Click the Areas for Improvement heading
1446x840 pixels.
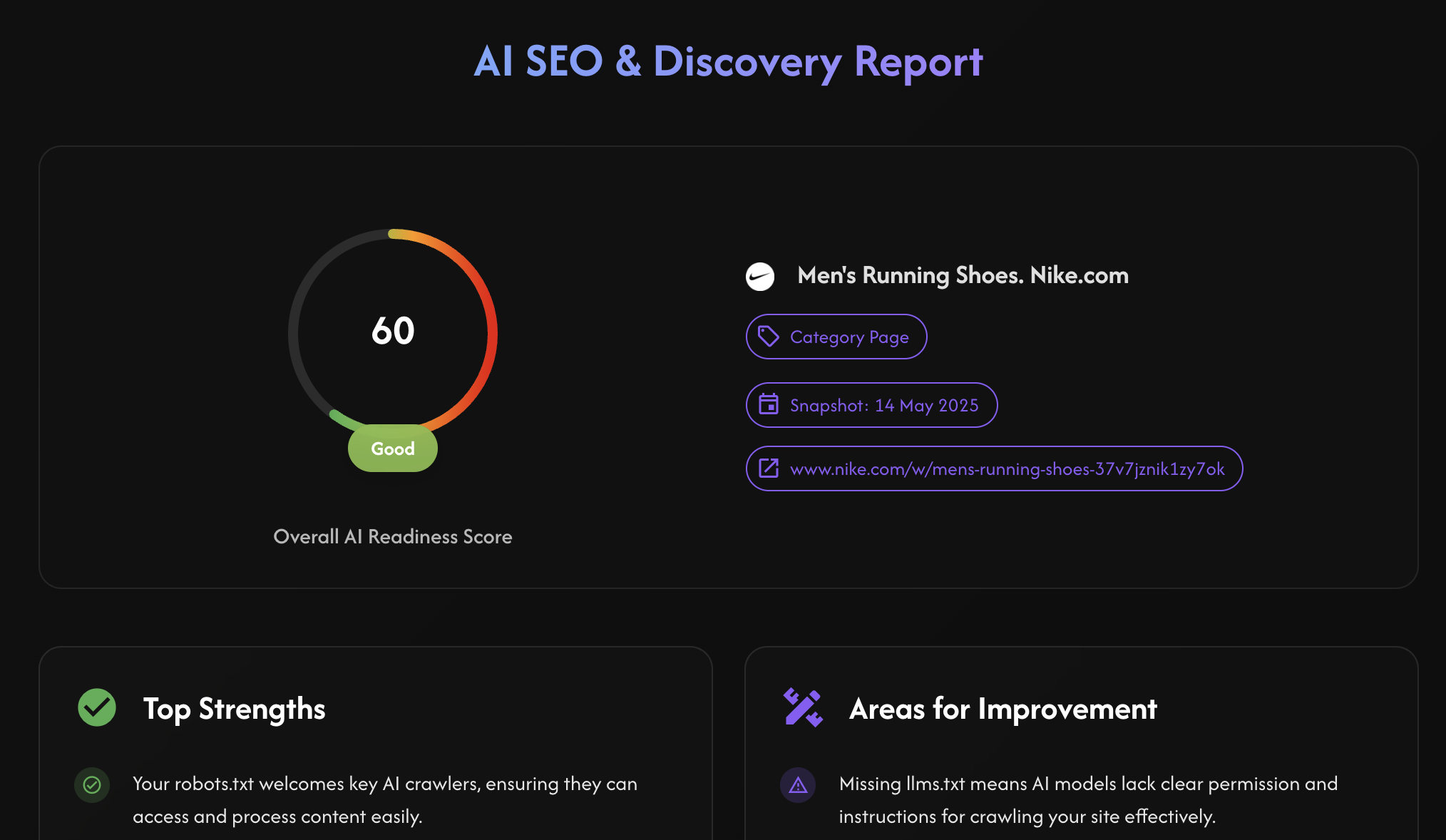(1003, 709)
